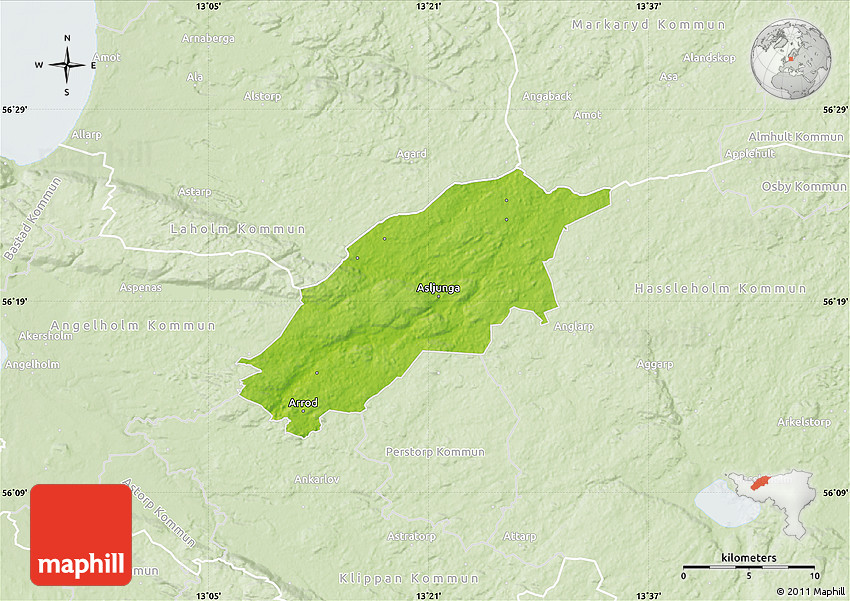Select the Arrod town marker dot
This screenshot has width=850, height=601.
coord(303,411)
